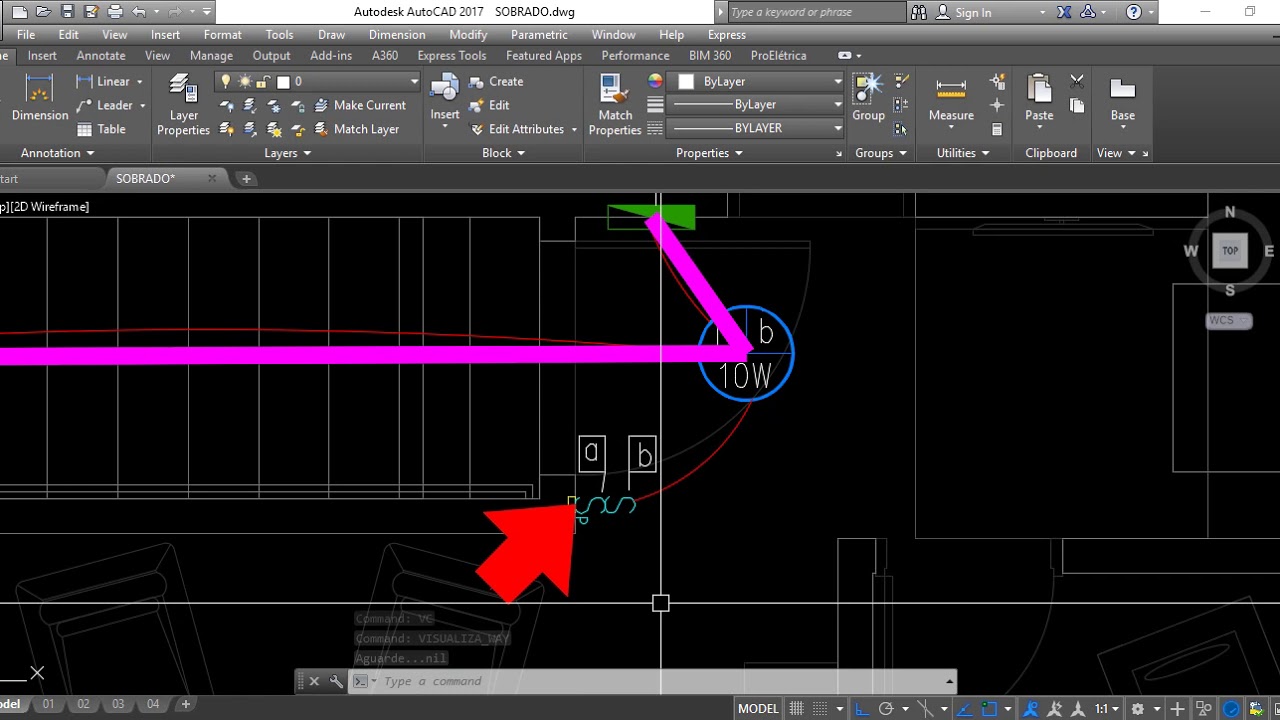The height and width of the screenshot is (720, 1280).
Task: Toggle snap mode in status bar
Action: (x=820, y=708)
